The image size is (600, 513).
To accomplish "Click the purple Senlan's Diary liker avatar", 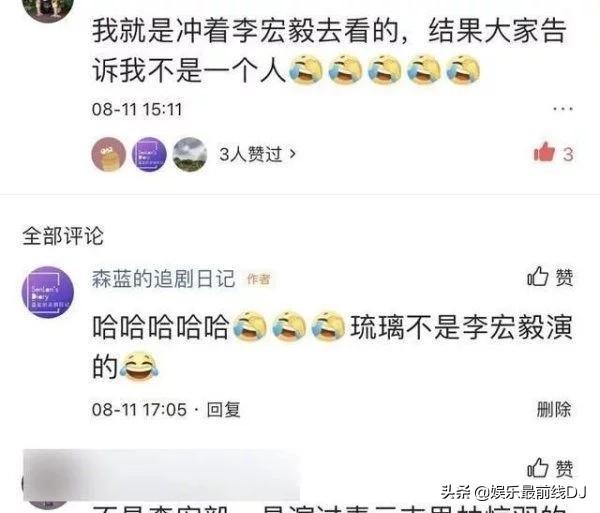I will pos(149,154).
